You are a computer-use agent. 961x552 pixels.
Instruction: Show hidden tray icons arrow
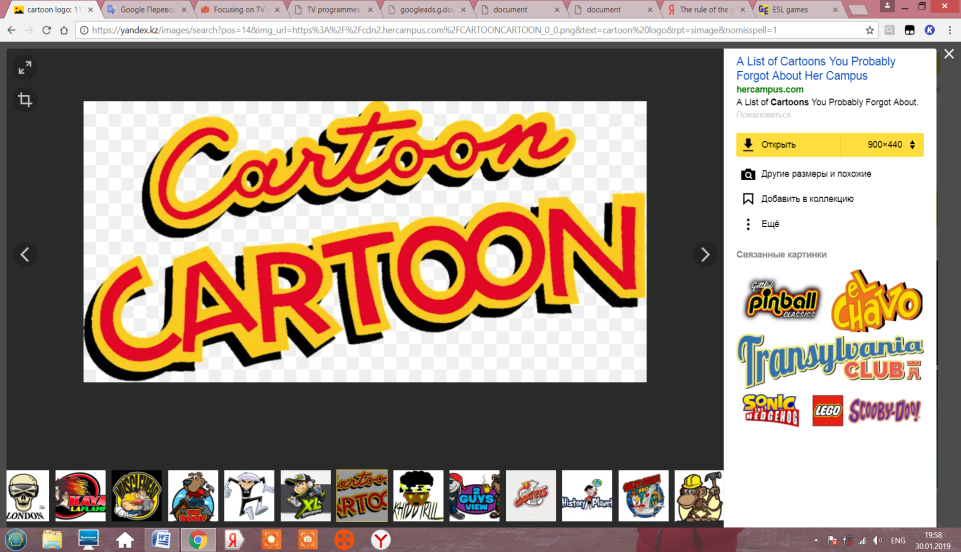click(816, 540)
